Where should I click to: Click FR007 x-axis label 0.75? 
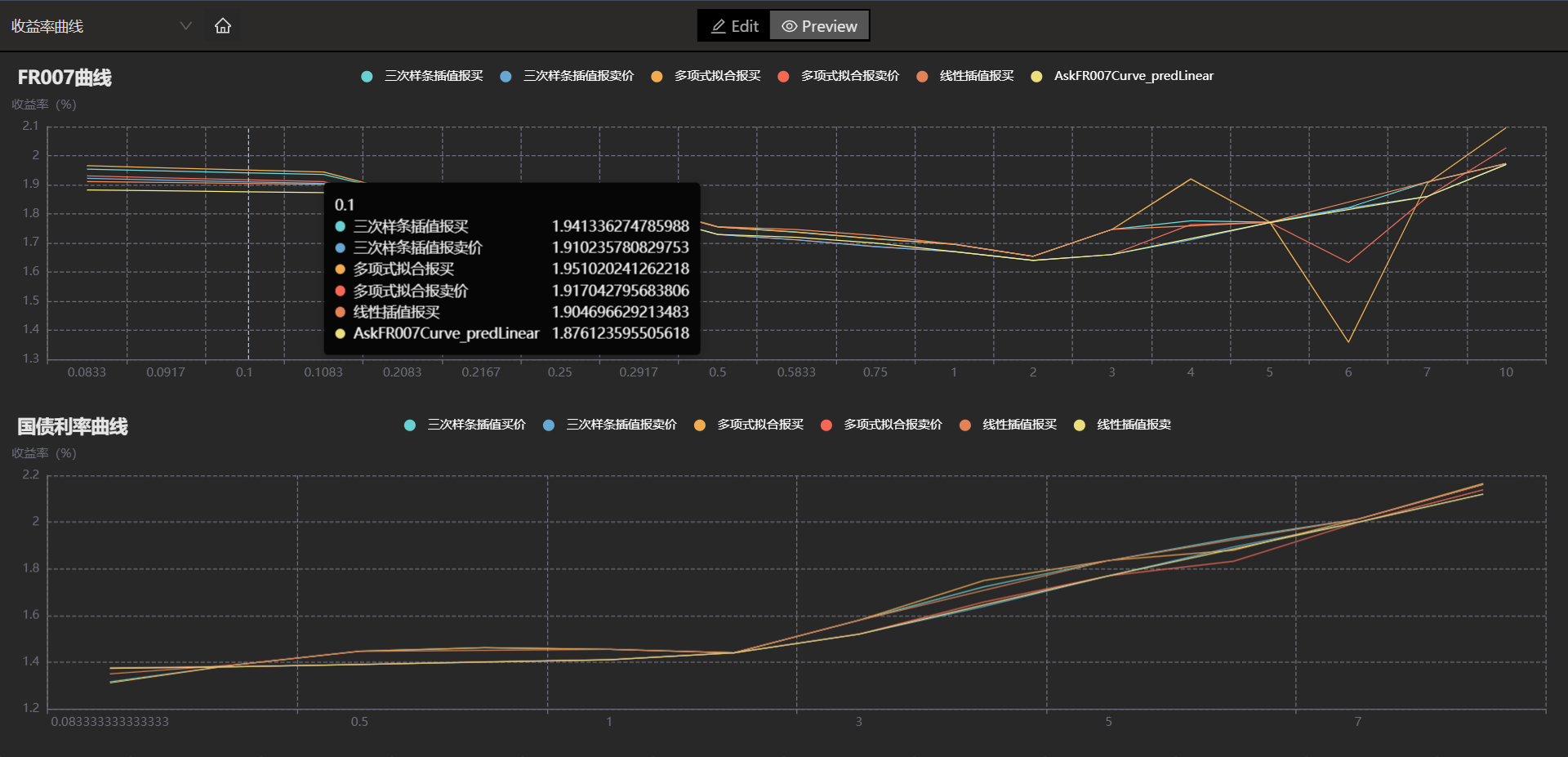click(875, 372)
